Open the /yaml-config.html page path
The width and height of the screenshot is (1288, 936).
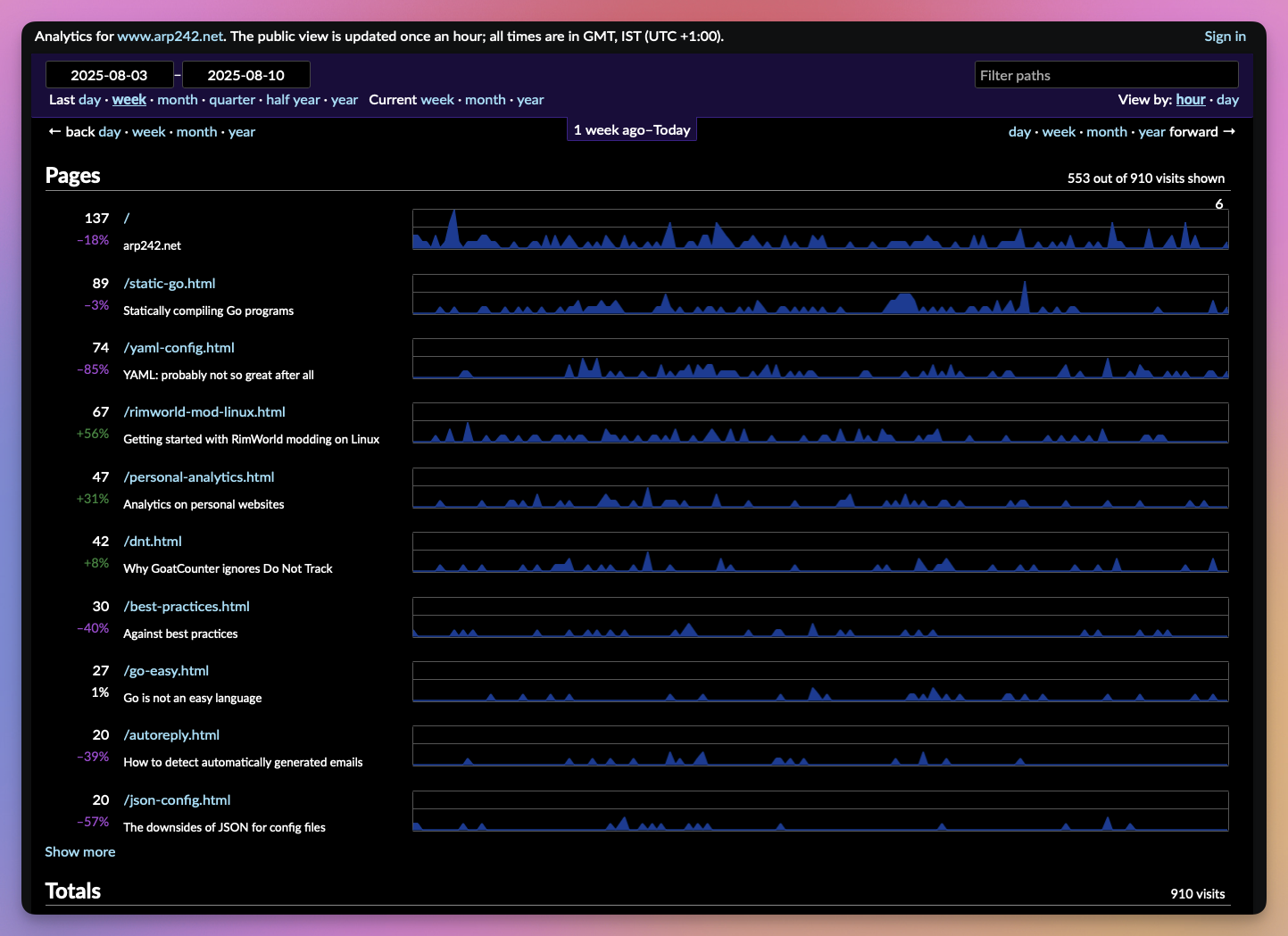coord(179,348)
